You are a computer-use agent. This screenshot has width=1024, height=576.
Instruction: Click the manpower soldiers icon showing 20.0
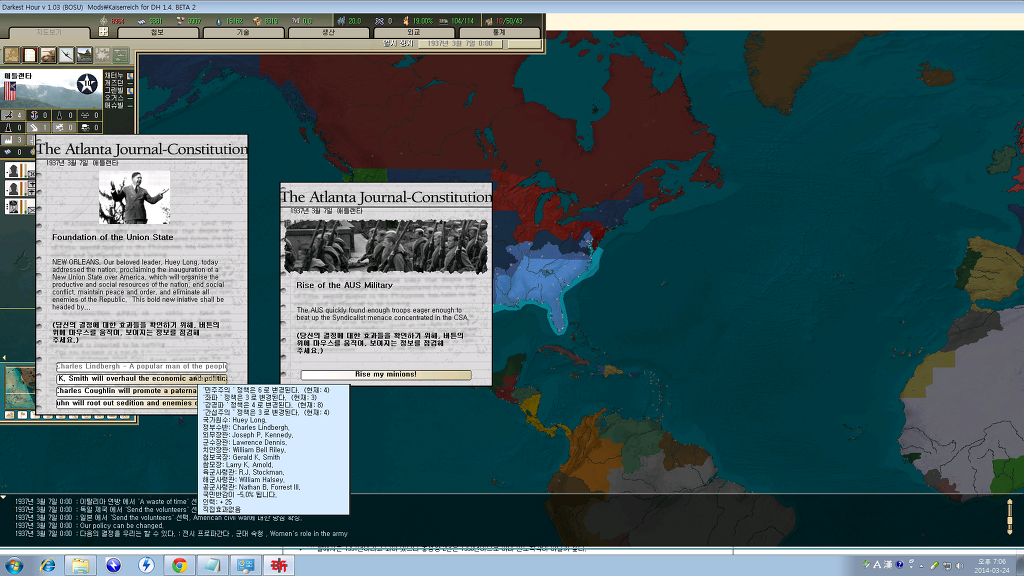341,21
